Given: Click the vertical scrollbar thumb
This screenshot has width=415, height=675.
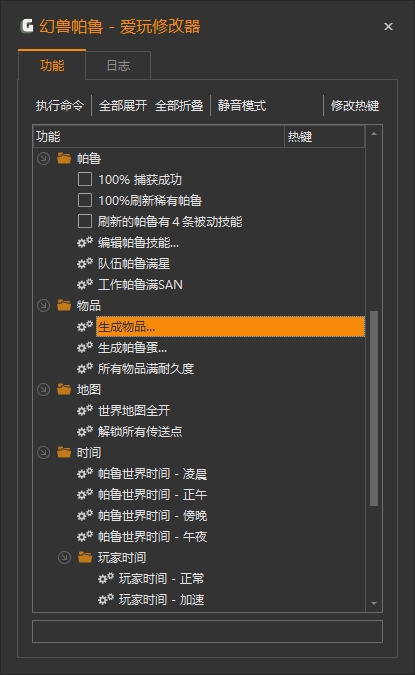Looking at the screenshot, I should [x=374, y=408].
